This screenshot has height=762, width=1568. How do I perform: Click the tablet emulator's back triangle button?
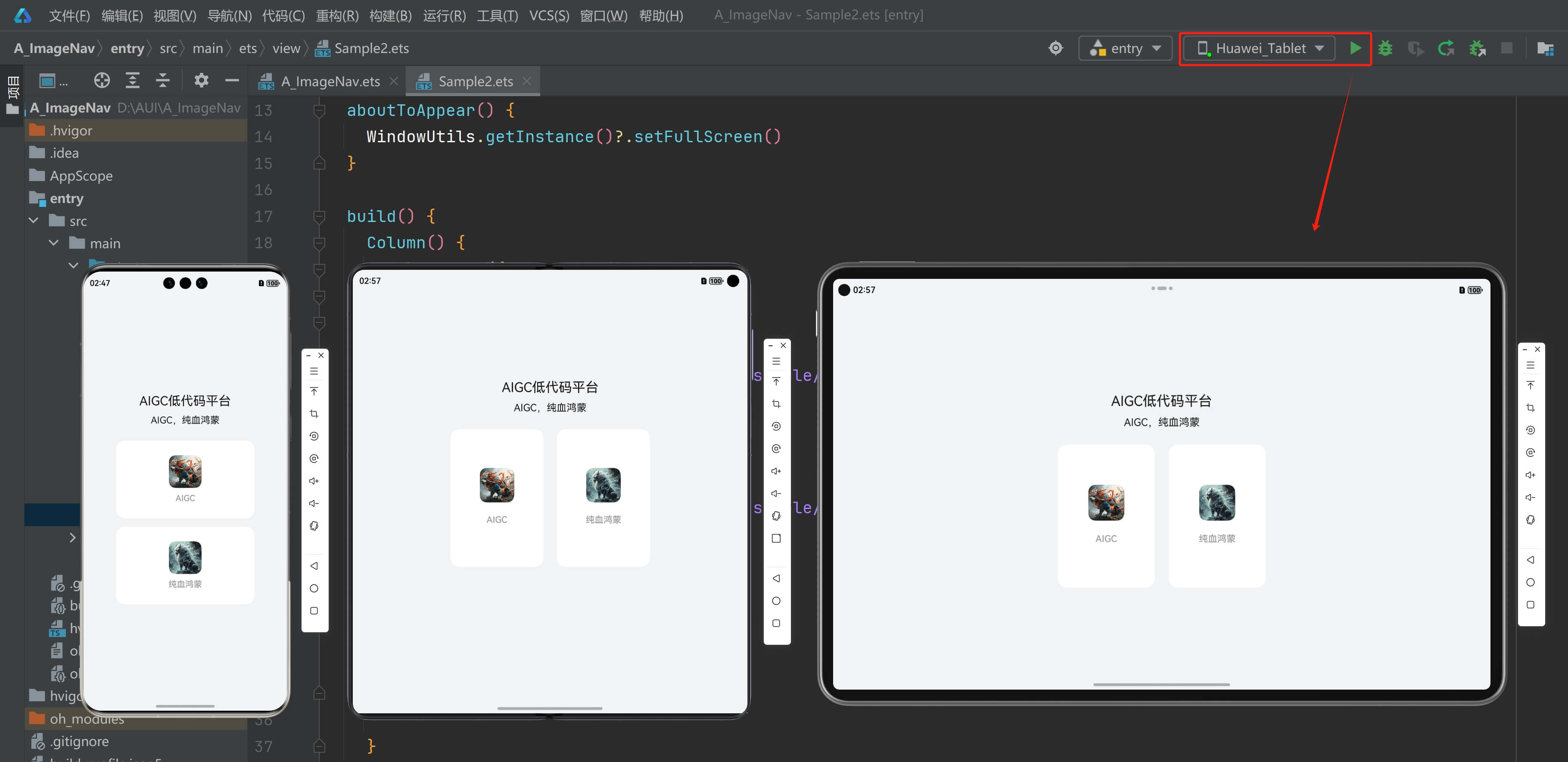tap(1530, 560)
